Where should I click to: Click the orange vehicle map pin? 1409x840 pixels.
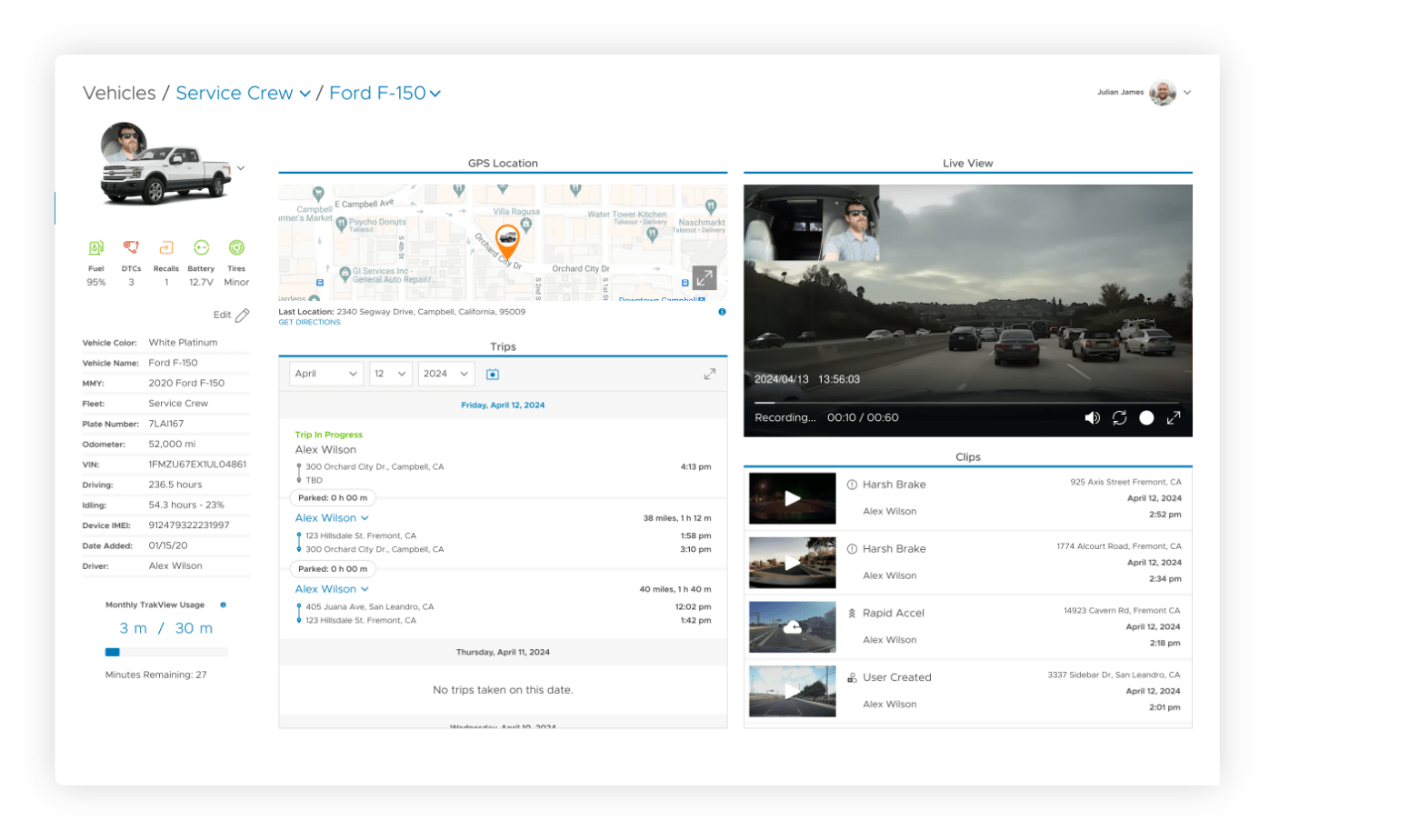[507, 241]
